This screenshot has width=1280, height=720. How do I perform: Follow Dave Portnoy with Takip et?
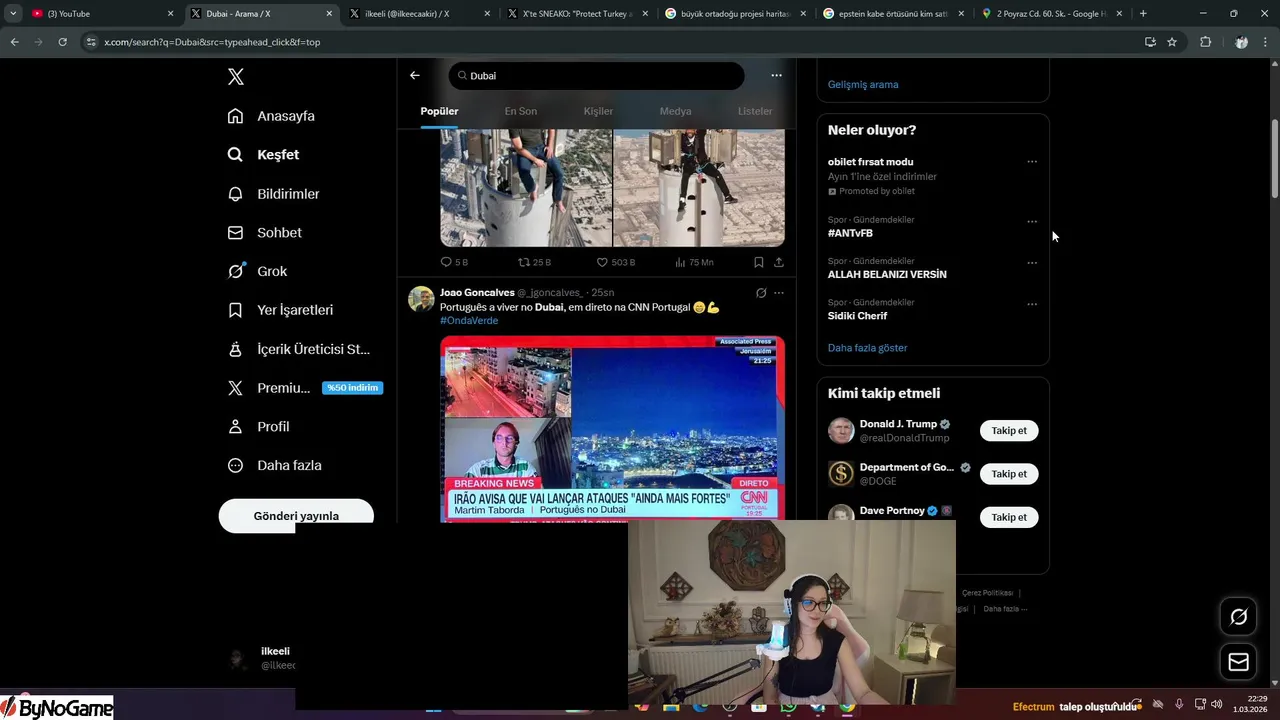pyautogui.click(x=1009, y=517)
